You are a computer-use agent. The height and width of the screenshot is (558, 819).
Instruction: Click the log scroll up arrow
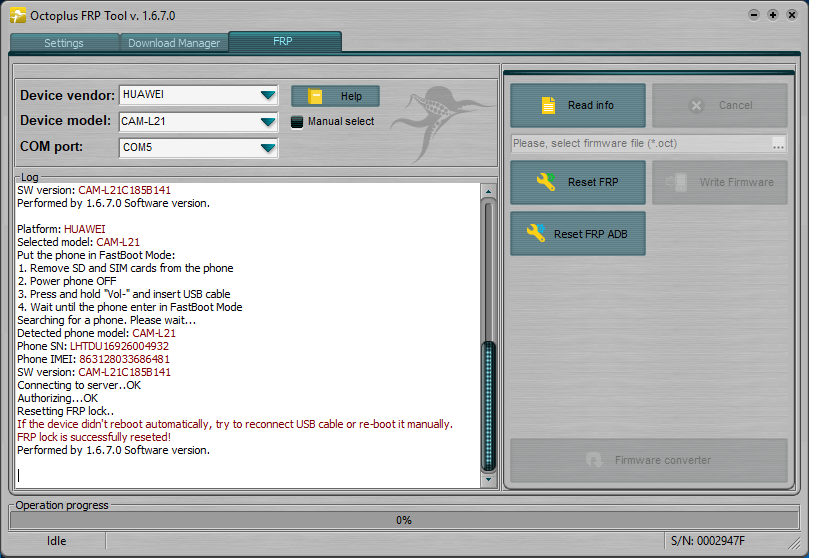[x=488, y=192]
